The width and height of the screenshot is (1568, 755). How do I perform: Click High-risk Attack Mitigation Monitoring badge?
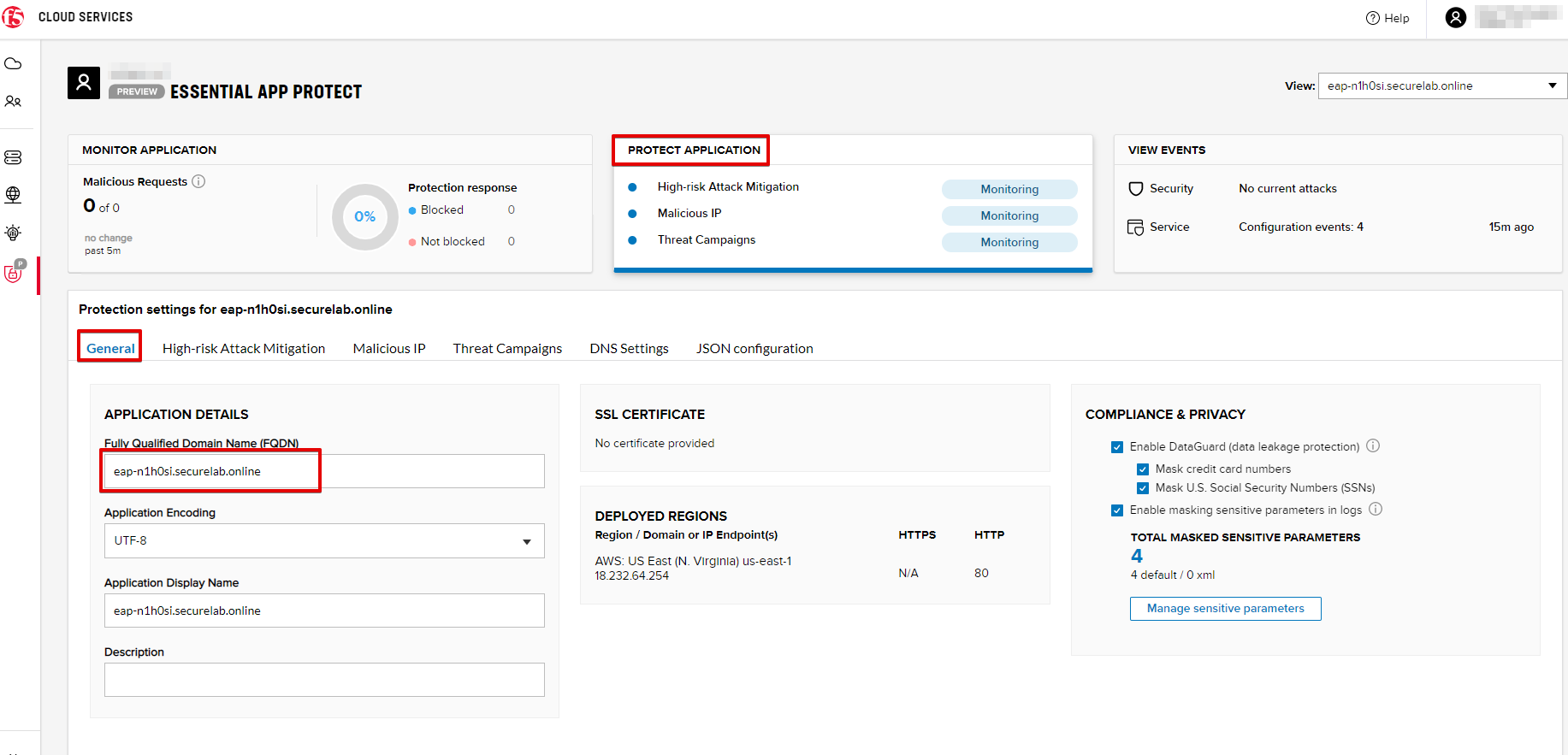[1009, 189]
